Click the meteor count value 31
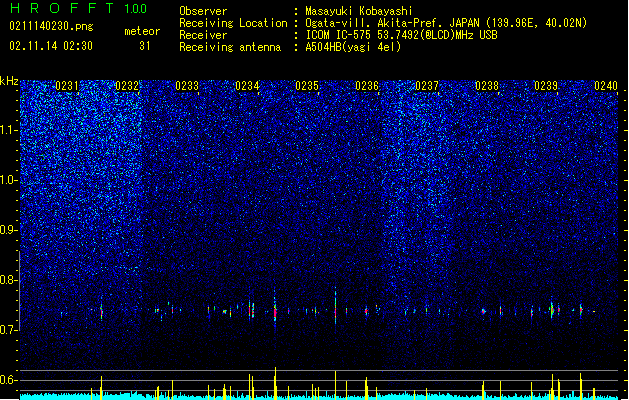Image resolution: width=629 pixels, height=400 pixels. coord(145,46)
